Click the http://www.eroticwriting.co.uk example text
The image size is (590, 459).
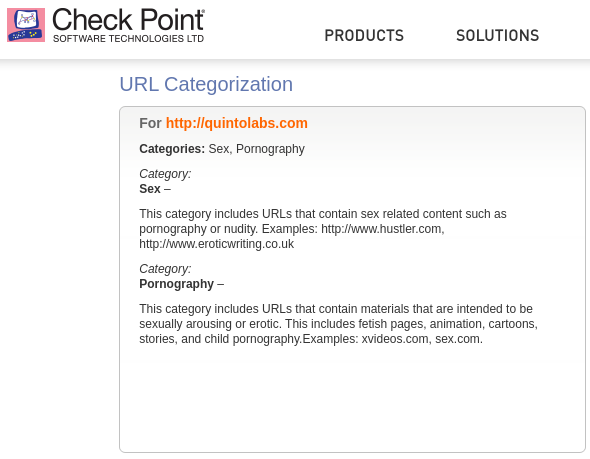pos(216,244)
